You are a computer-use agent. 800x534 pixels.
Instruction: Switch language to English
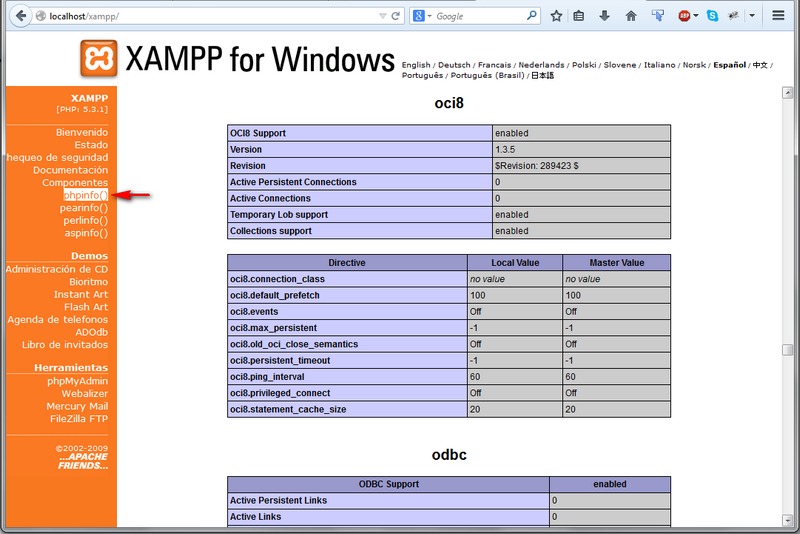coord(416,65)
